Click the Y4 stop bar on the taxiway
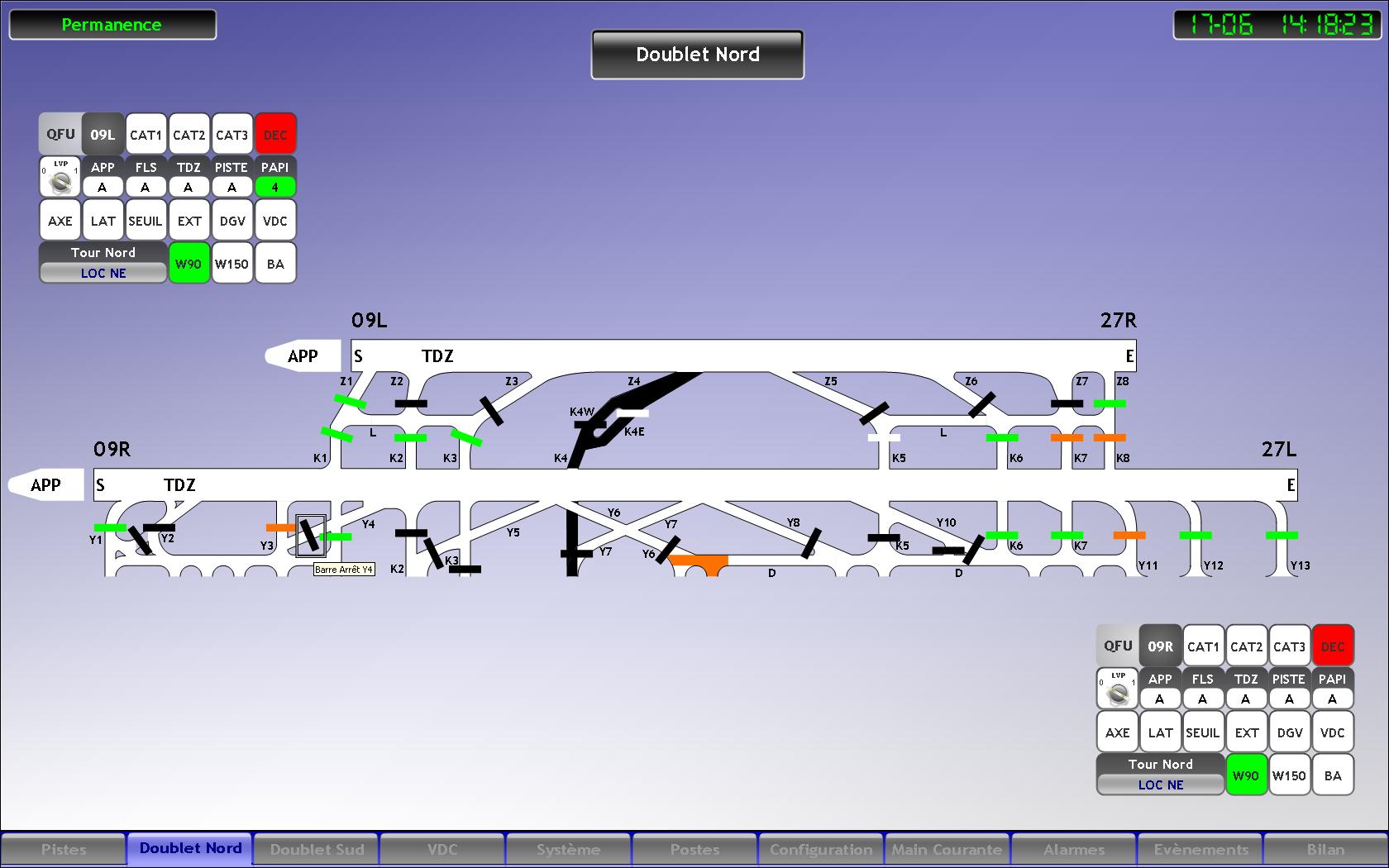 click(x=309, y=535)
